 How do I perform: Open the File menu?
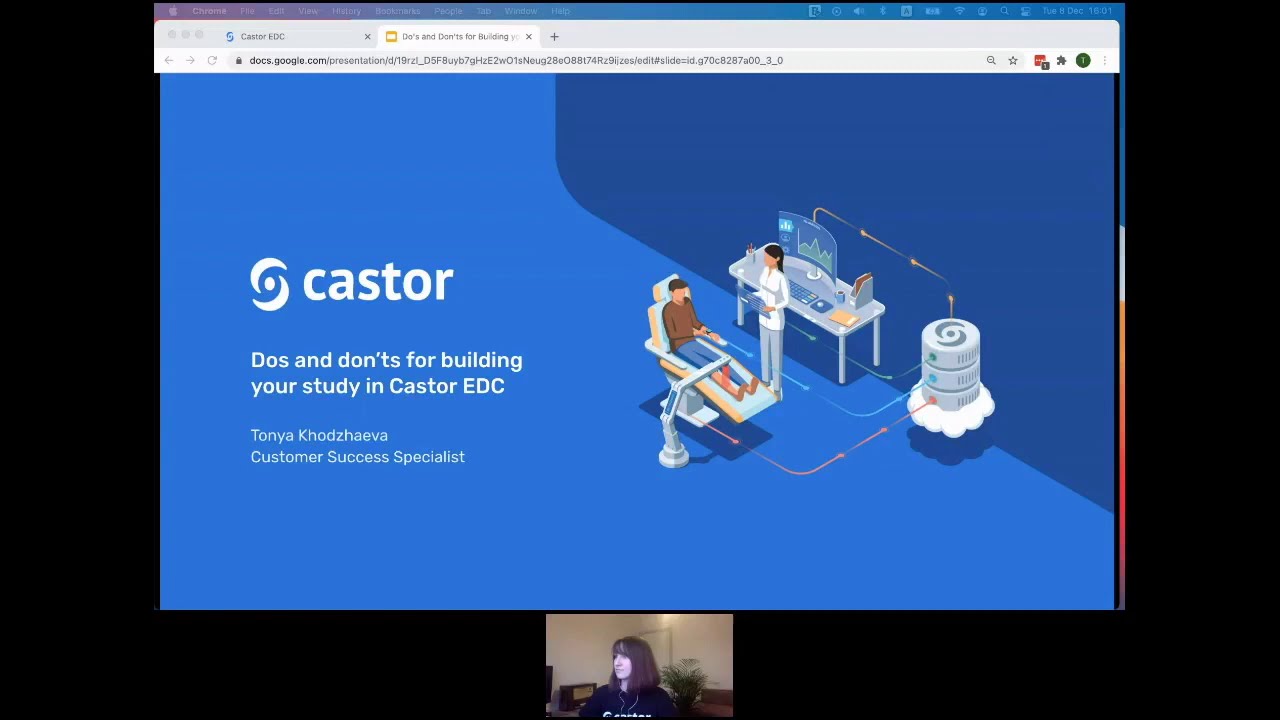point(247,11)
